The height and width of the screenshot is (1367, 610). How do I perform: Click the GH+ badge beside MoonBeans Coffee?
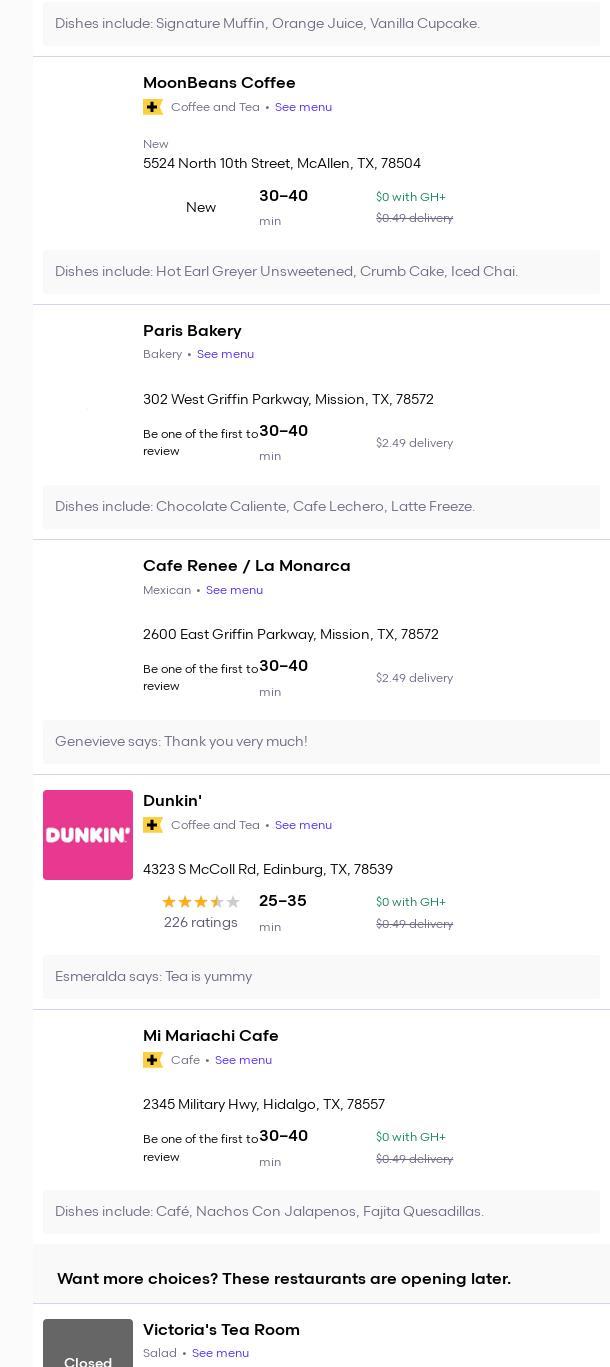(153, 107)
